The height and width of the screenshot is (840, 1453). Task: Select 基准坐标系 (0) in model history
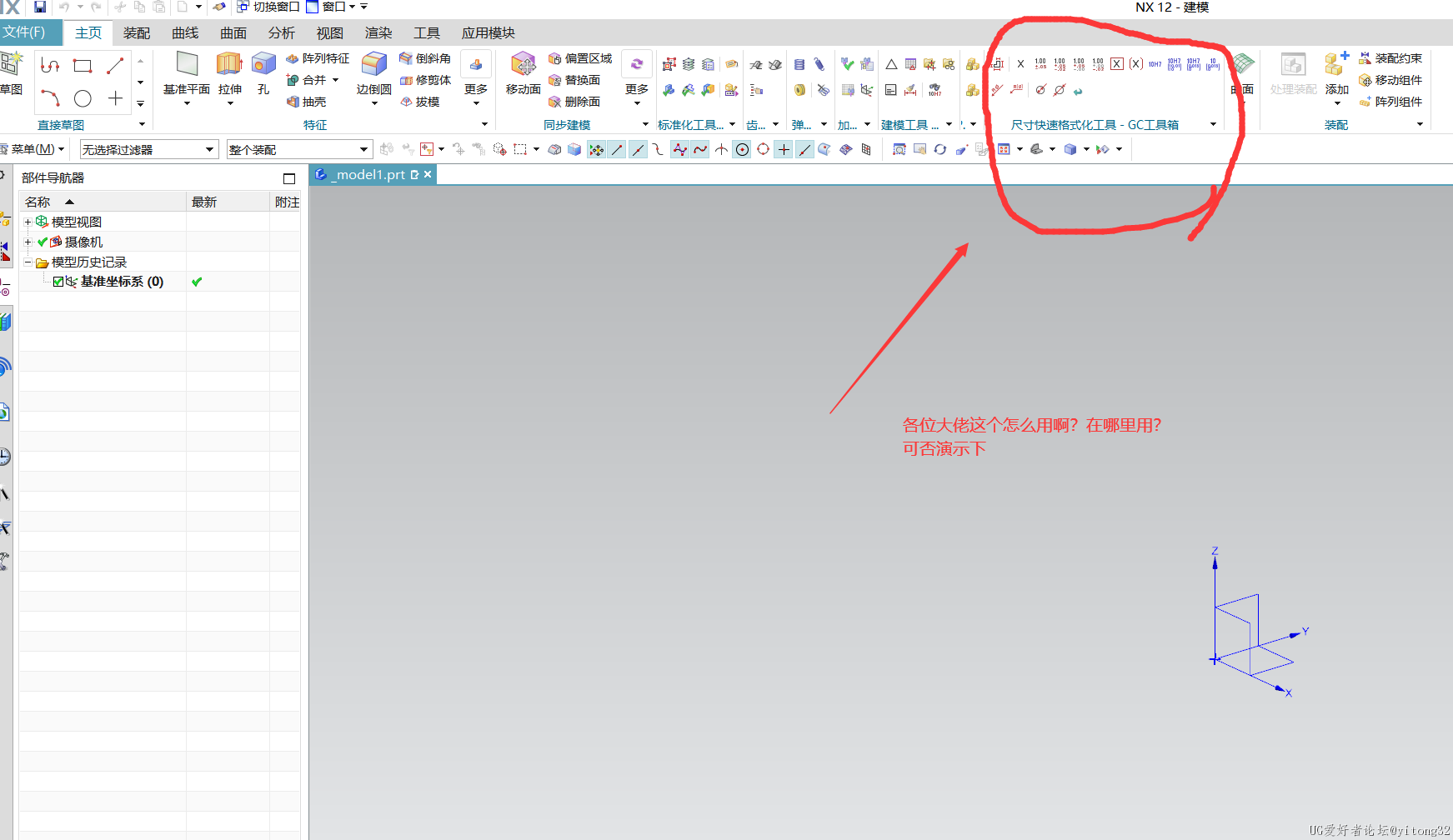pos(122,282)
